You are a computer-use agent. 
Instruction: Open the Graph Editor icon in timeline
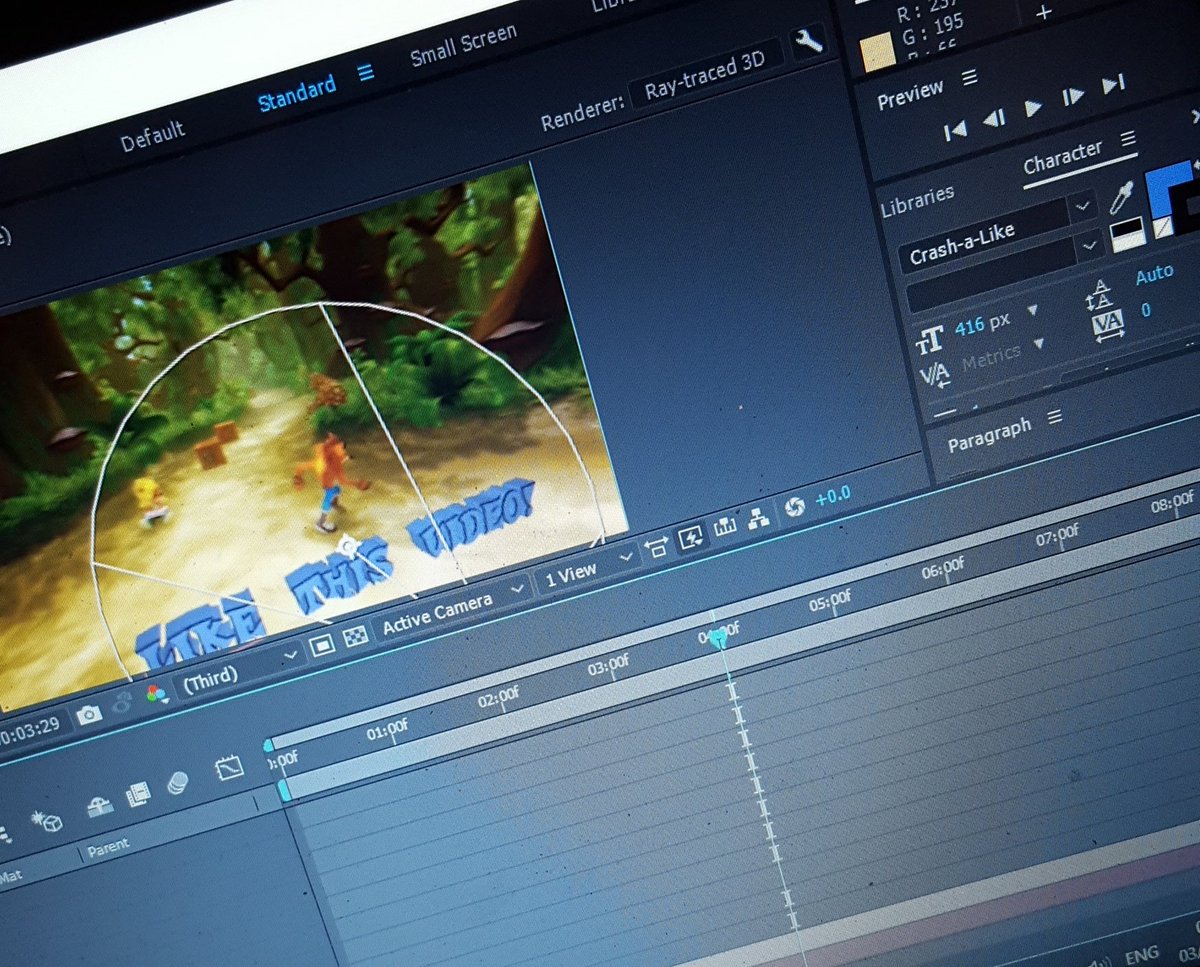click(x=230, y=768)
